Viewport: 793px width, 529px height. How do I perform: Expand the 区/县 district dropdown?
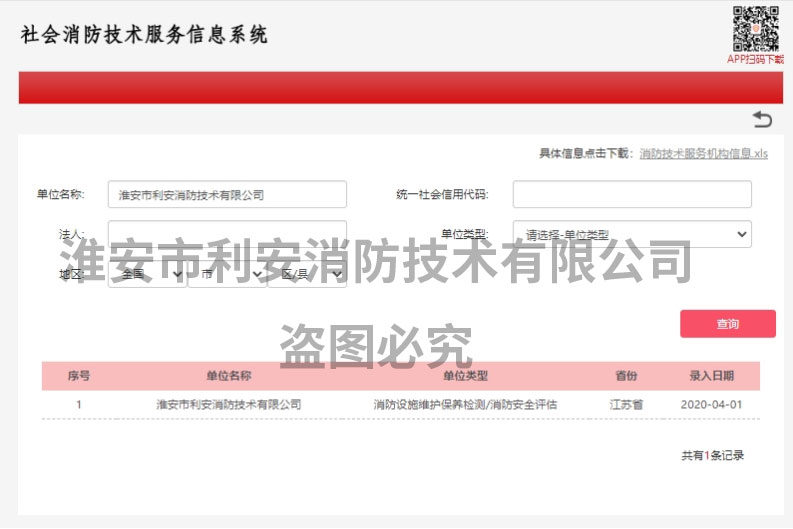307,274
